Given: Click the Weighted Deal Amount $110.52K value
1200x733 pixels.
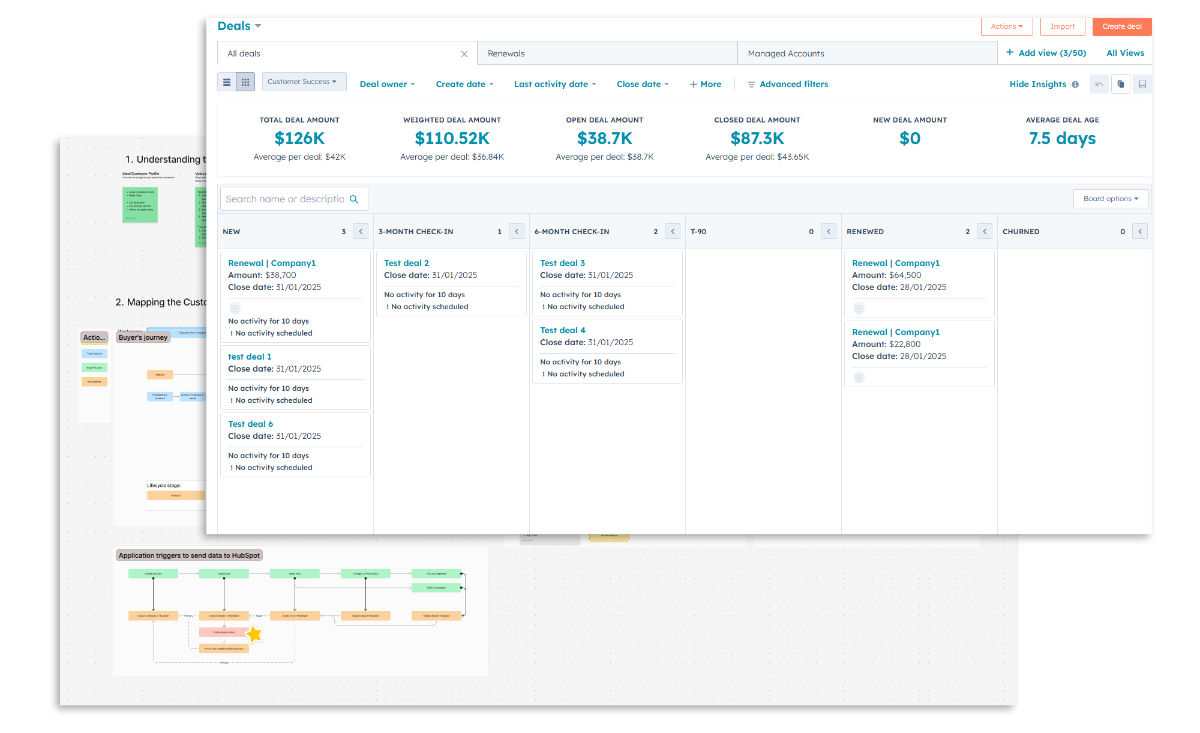Looking at the screenshot, I should coord(452,138).
